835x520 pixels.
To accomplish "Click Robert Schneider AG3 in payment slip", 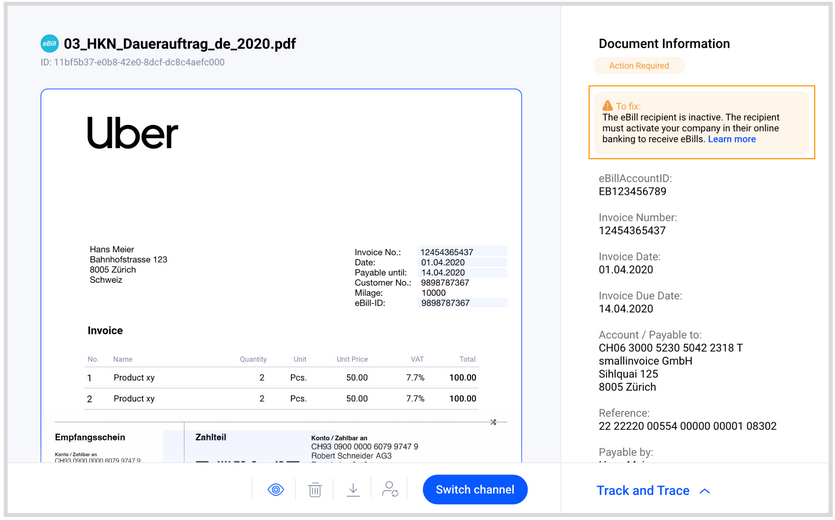I will pyautogui.click(x=351, y=456).
